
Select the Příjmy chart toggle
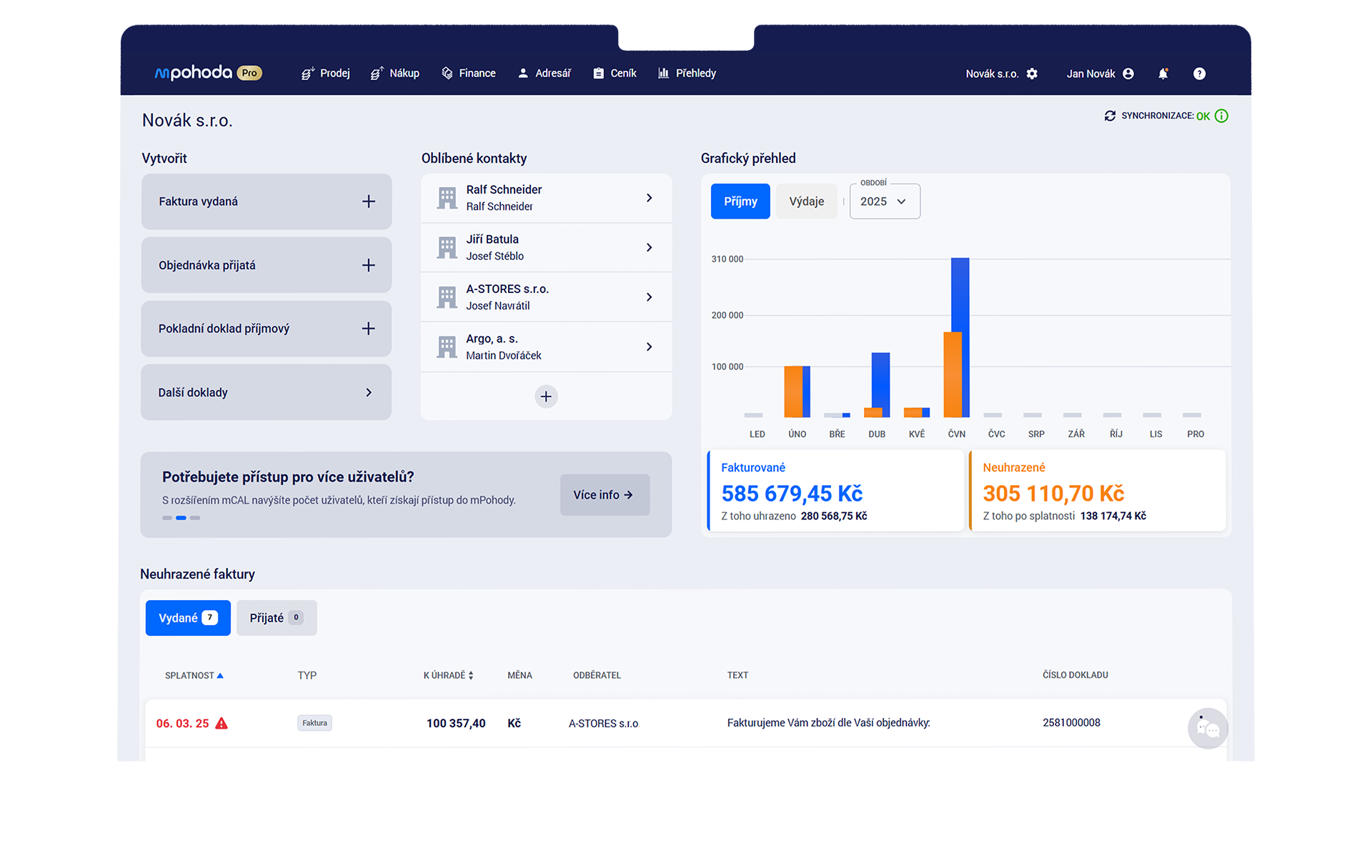coord(740,201)
